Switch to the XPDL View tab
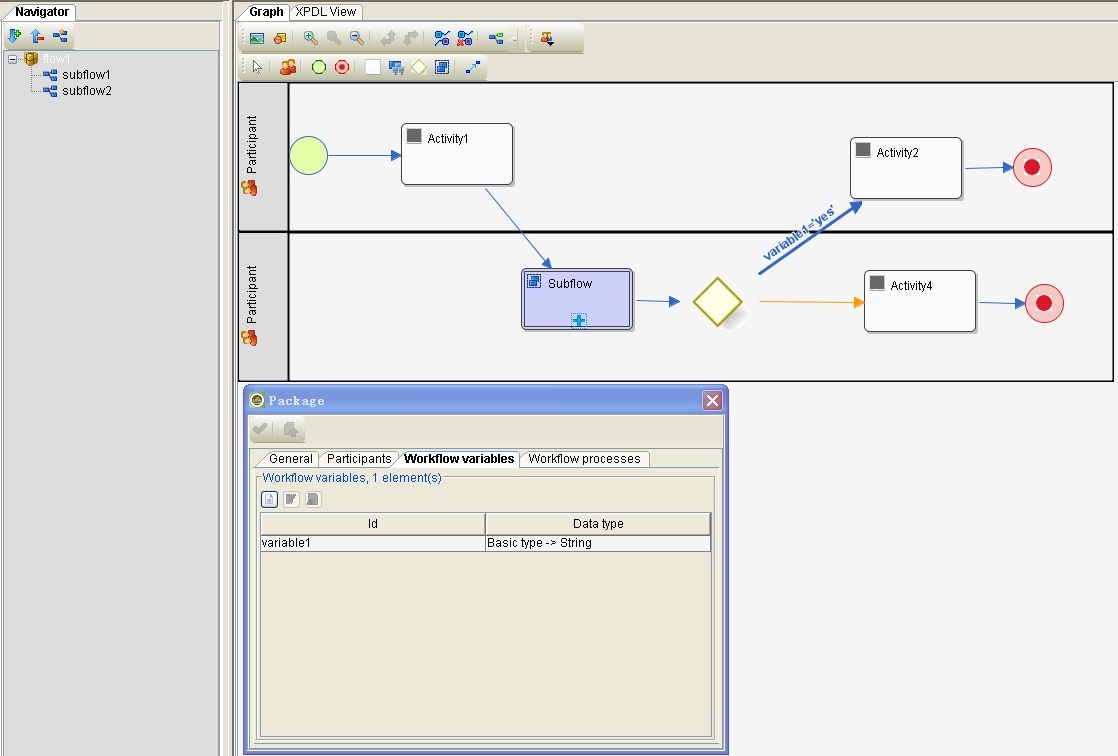 pos(327,12)
